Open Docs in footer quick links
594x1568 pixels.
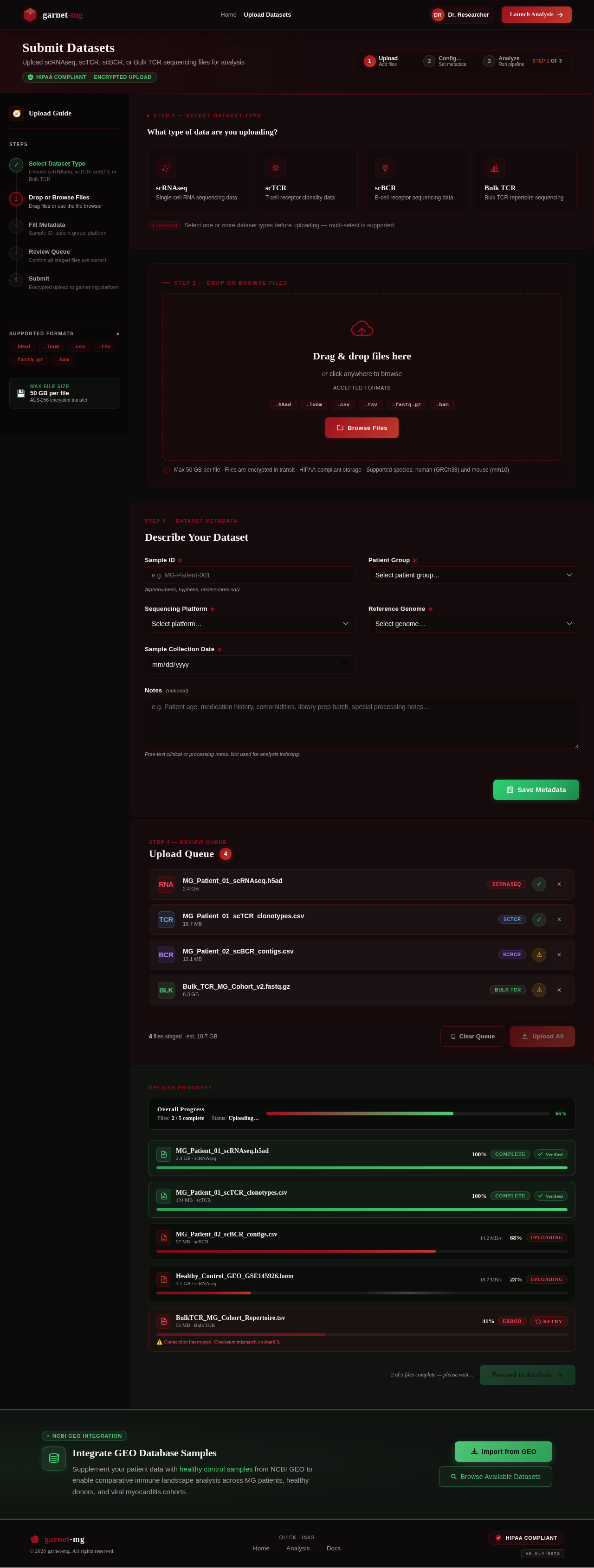tap(334, 1549)
